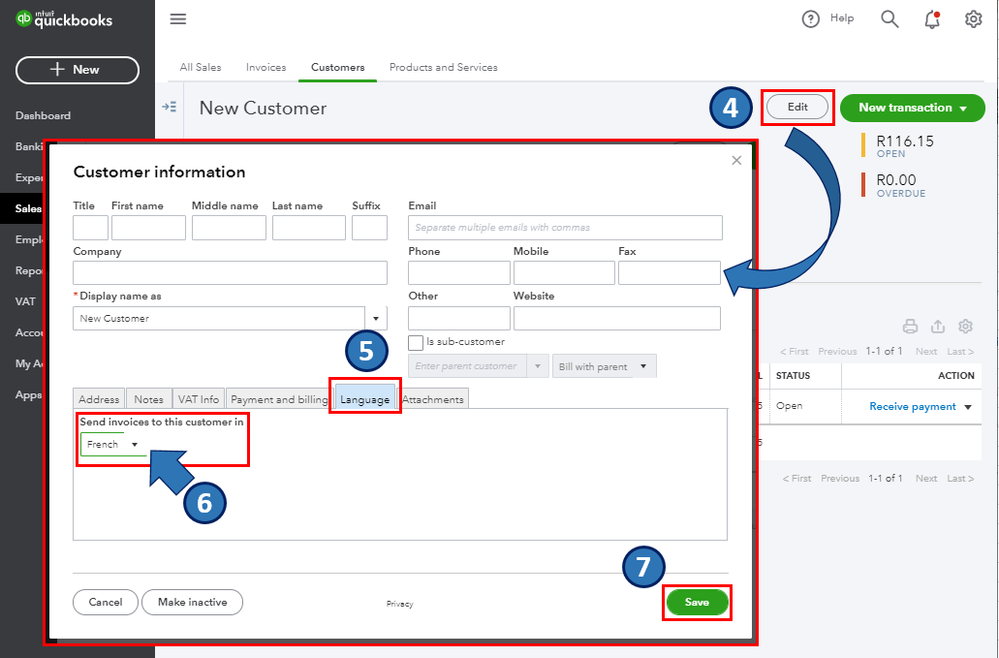Expand the Receive payment action arrow
The image size is (999, 658).
point(968,407)
